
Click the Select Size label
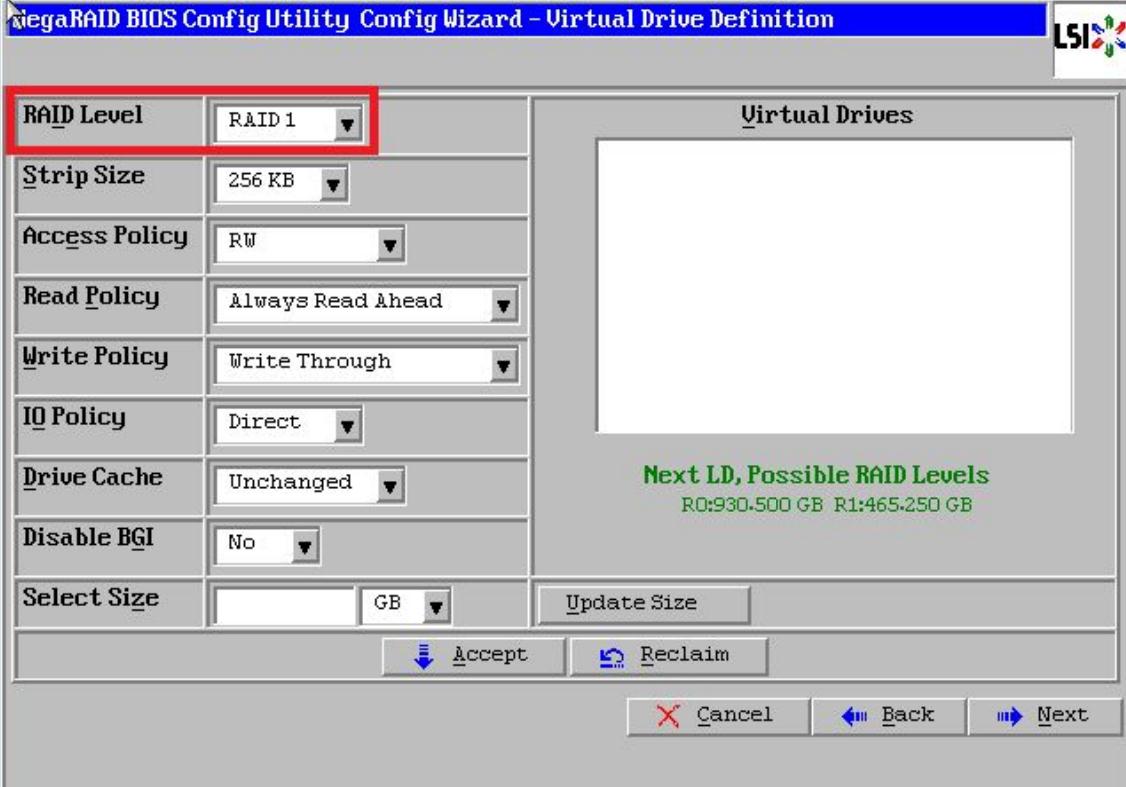(90, 598)
